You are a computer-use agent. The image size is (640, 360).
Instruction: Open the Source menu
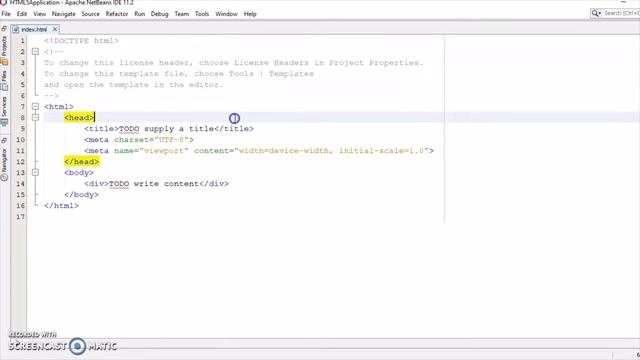tap(91, 14)
